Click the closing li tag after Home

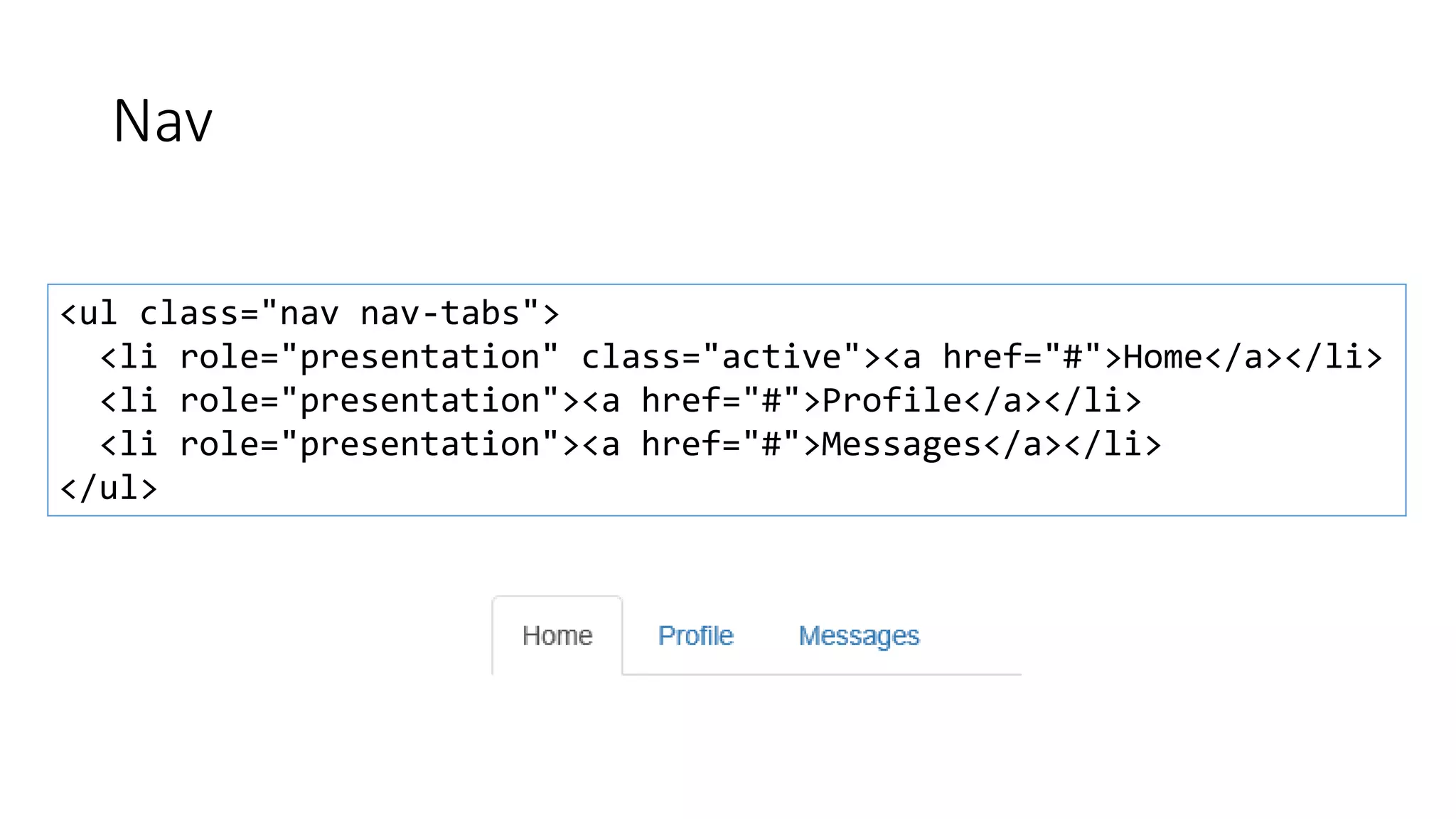[1334, 357]
